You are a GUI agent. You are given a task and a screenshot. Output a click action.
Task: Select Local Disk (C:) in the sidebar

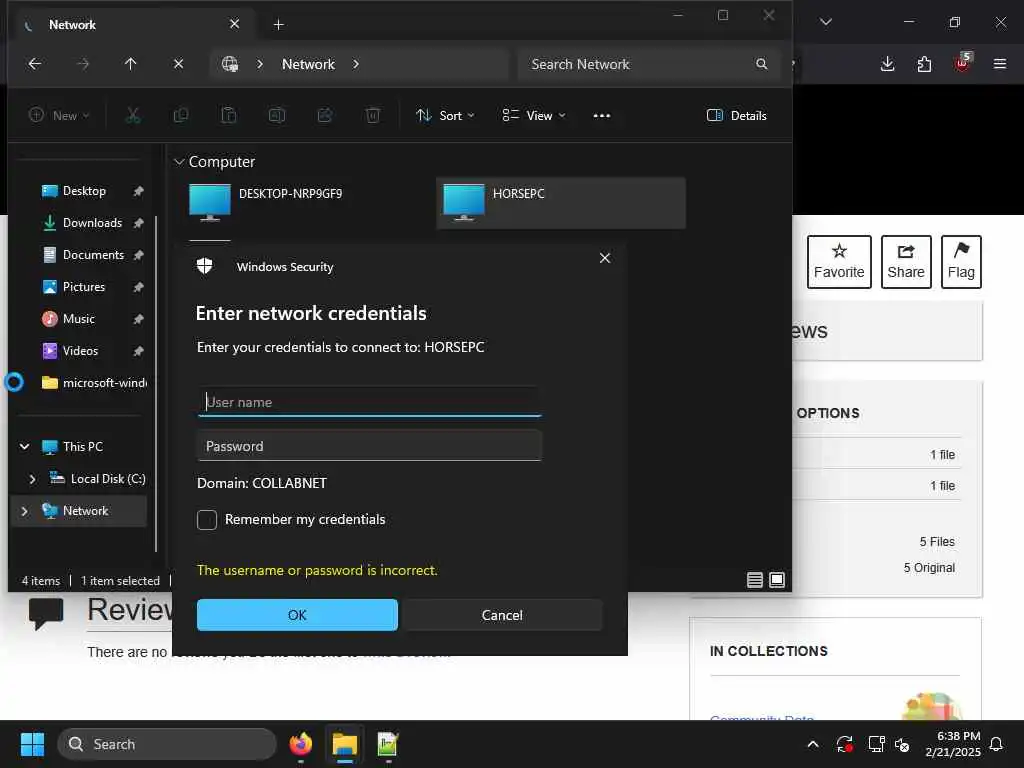click(x=97, y=479)
